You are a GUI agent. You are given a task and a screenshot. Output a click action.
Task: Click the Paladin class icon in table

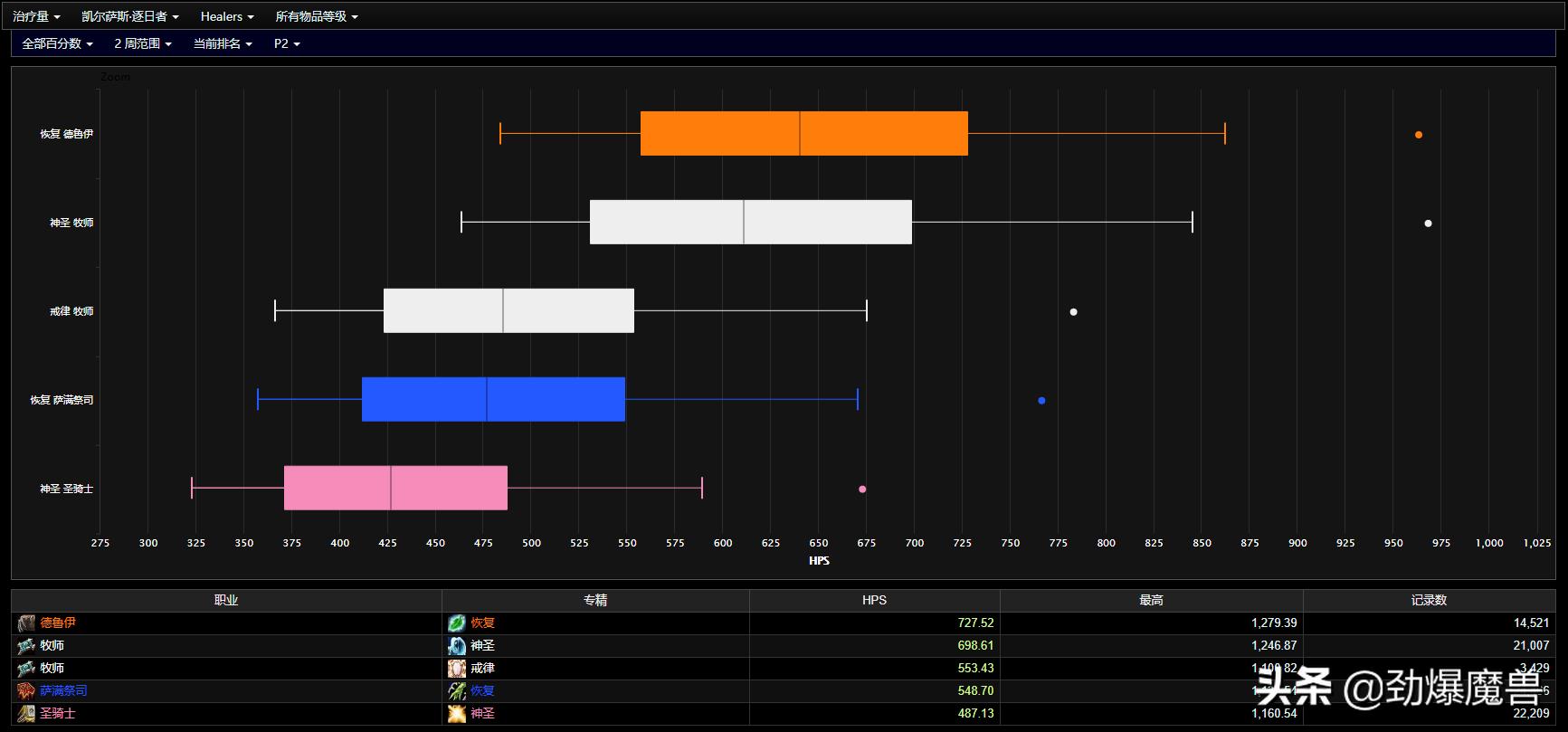tap(26, 714)
